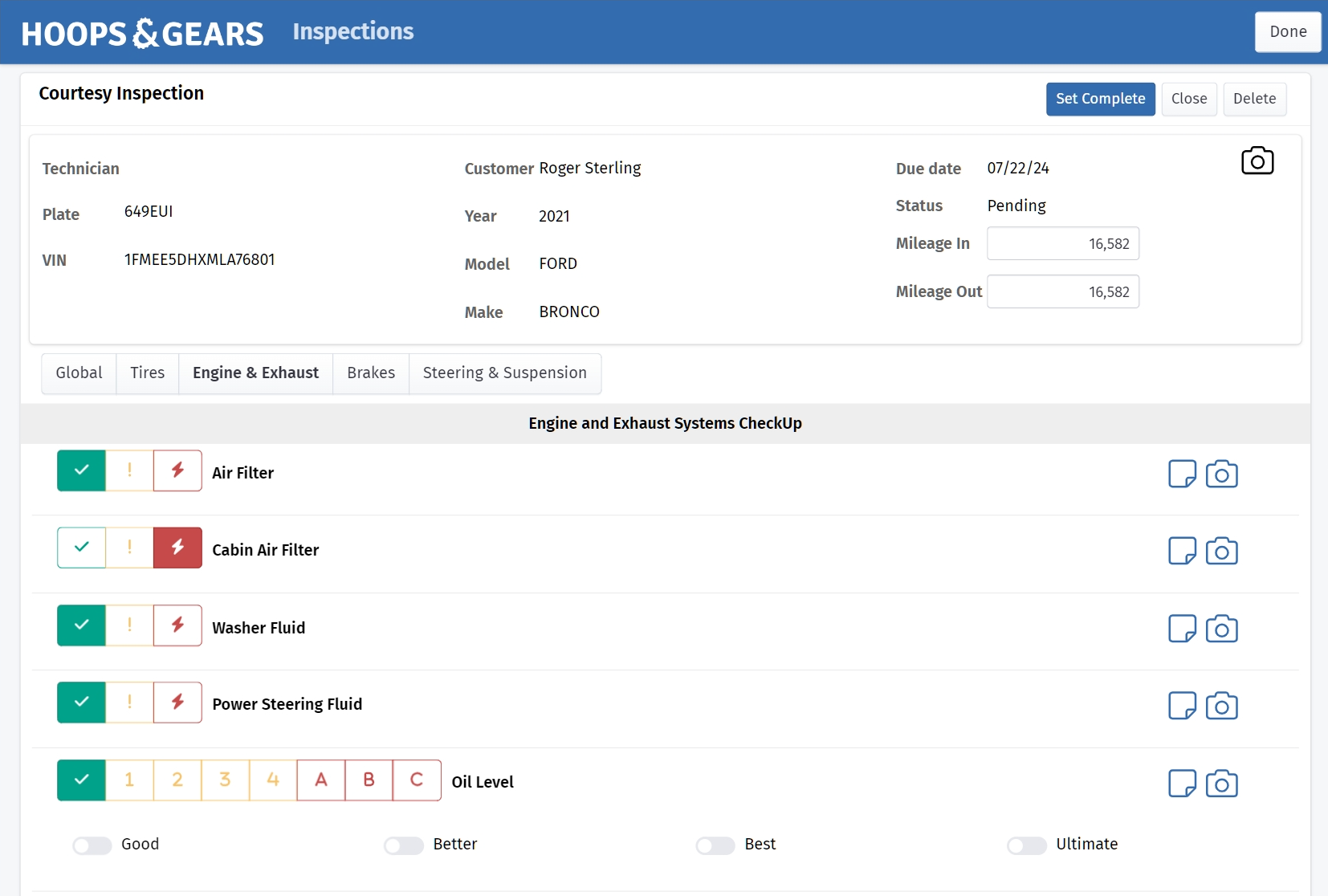Click the Done button
Viewport: 1328px width, 896px height.
pyautogui.click(x=1288, y=32)
